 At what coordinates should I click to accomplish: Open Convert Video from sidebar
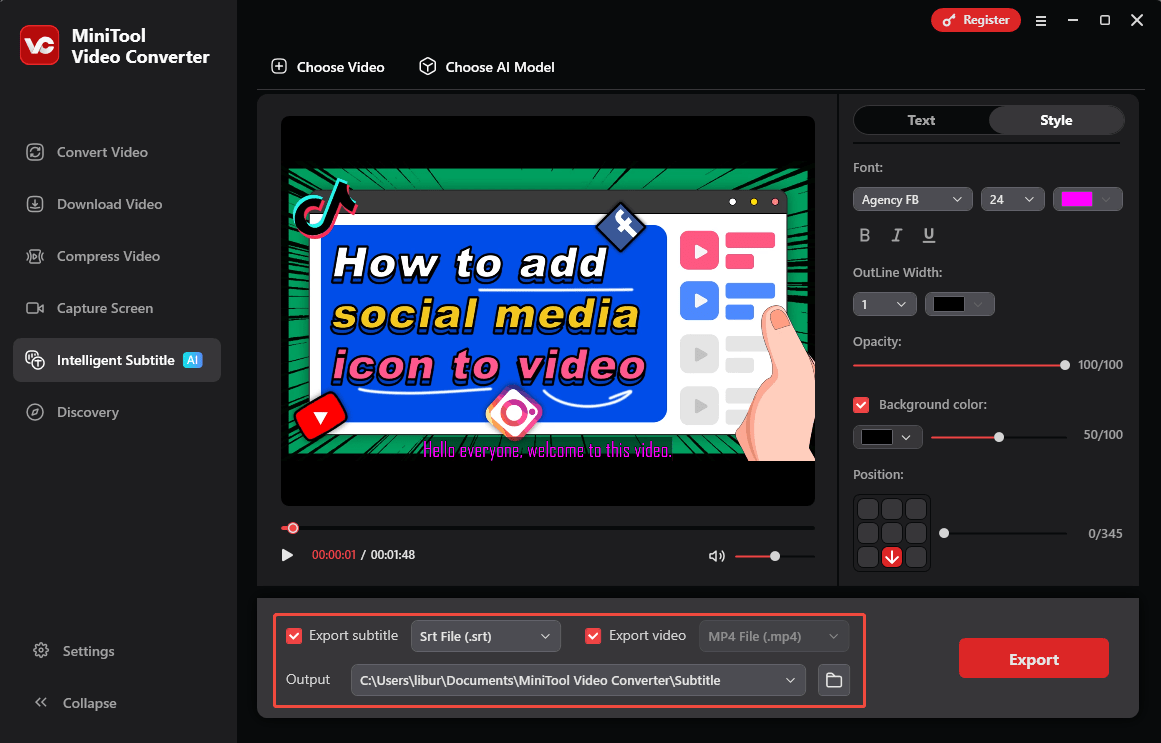coord(87,152)
